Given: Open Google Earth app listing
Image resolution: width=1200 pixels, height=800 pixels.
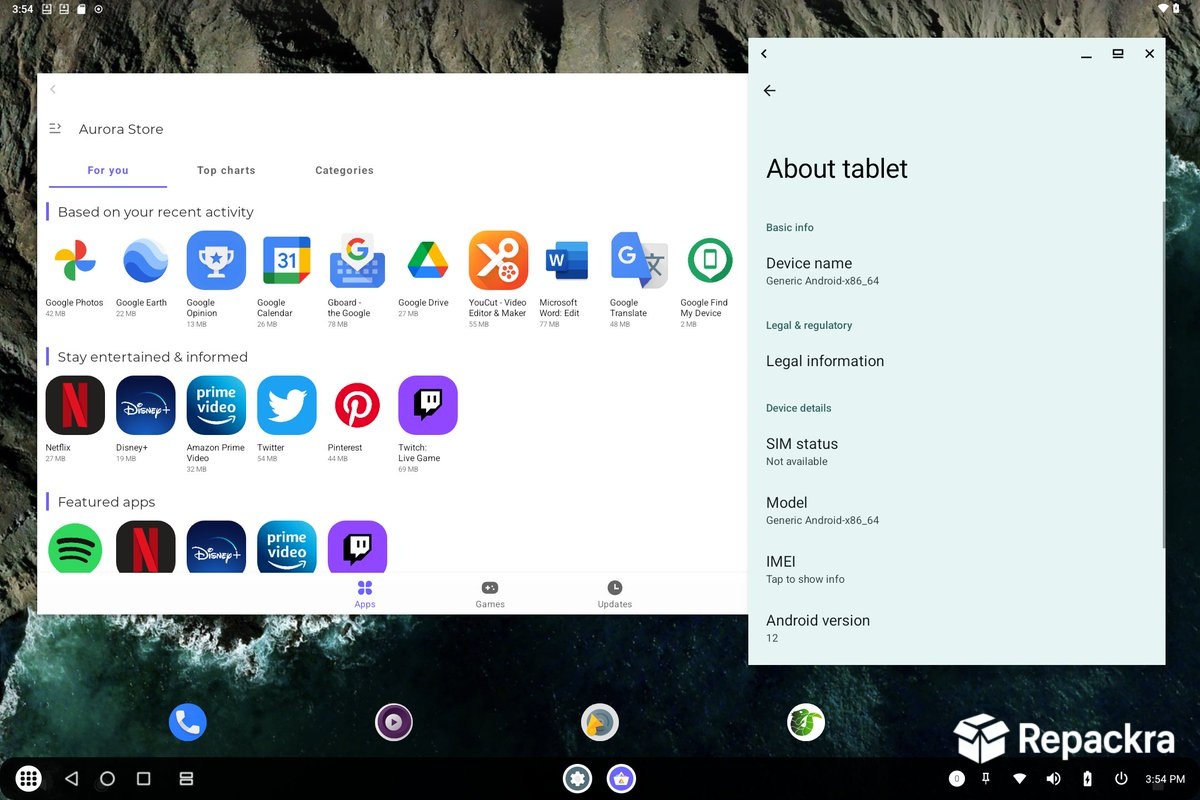Looking at the screenshot, I should [146, 261].
